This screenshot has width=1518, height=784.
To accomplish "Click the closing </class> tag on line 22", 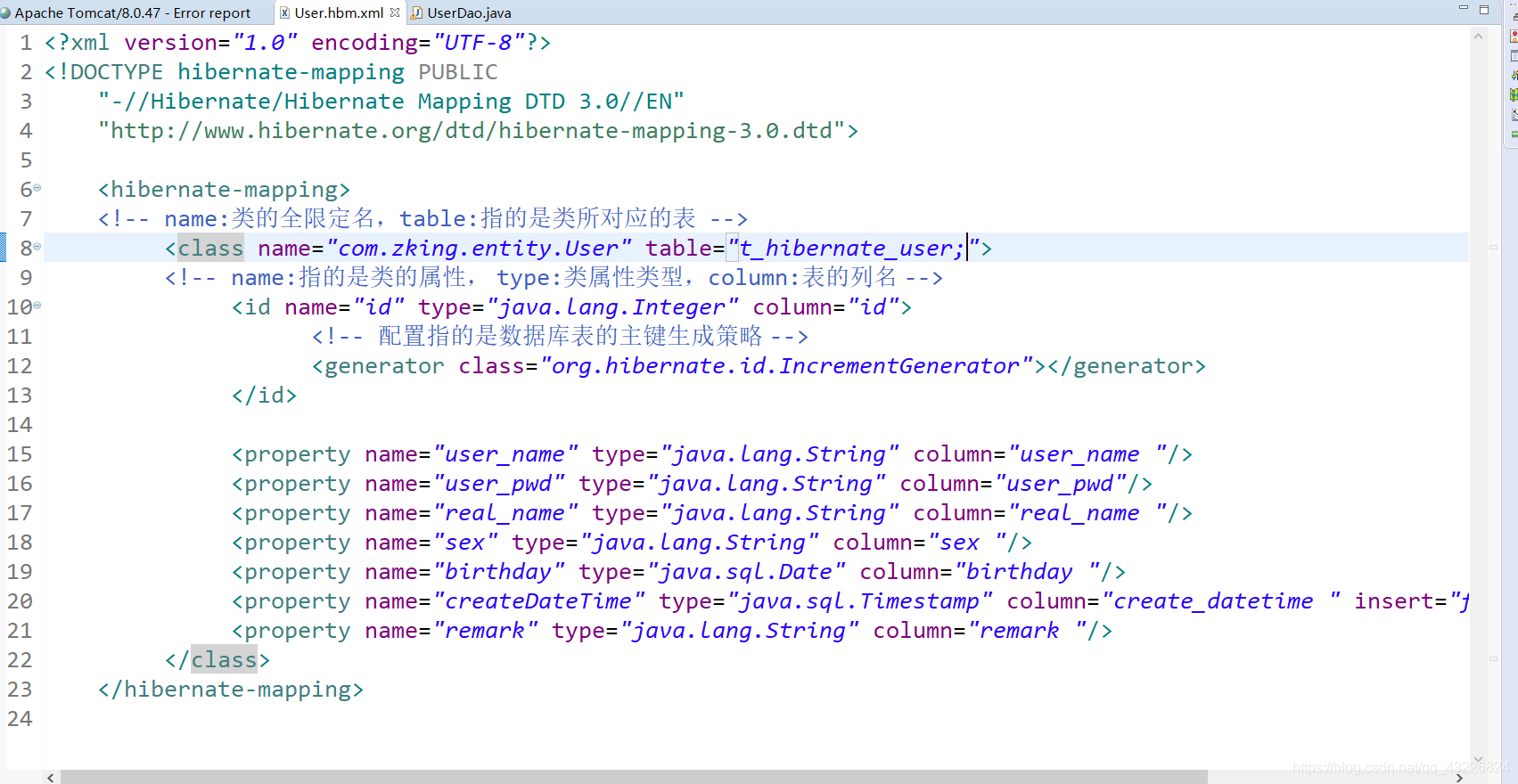I will (217, 659).
